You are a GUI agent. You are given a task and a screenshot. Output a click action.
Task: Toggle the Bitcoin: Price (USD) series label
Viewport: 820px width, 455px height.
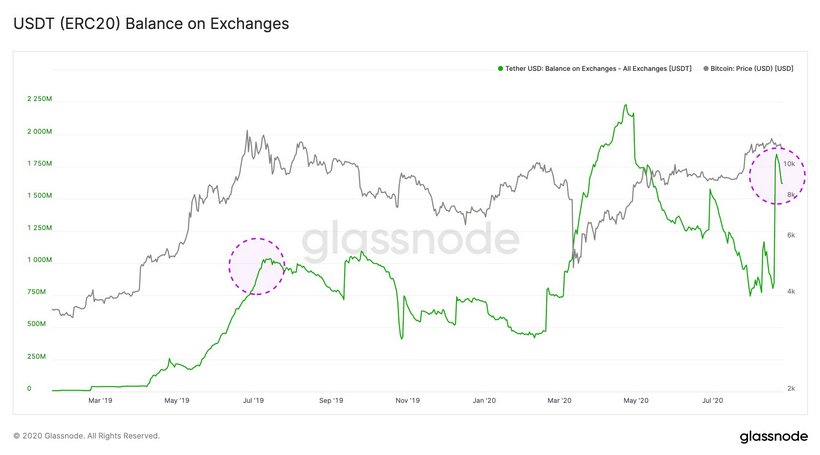point(754,68)
